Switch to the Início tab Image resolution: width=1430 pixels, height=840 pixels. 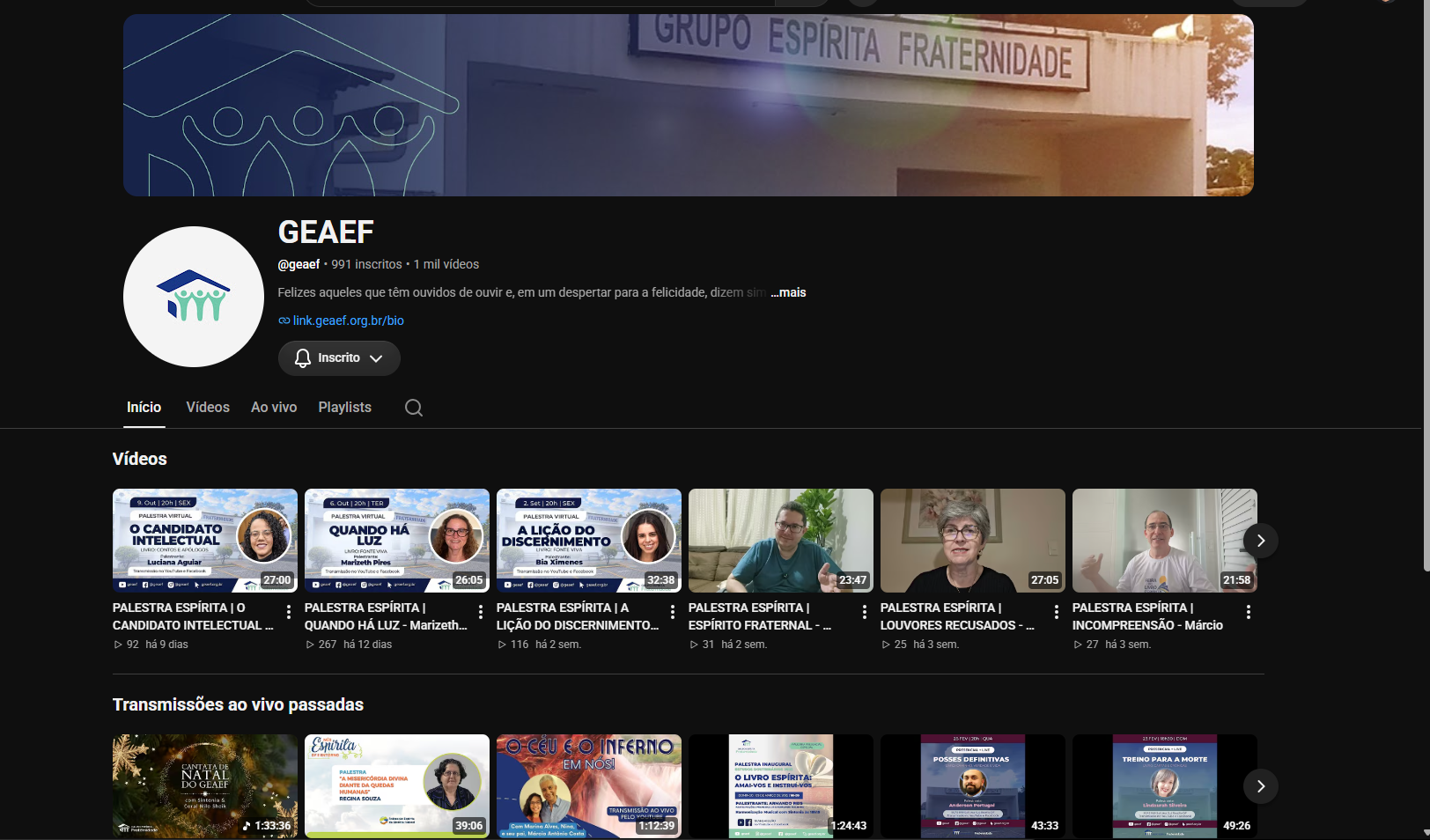(144, 407)
